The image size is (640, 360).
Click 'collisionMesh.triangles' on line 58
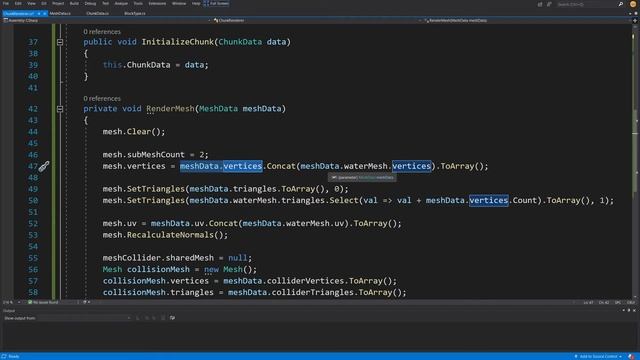click(158, 292)
